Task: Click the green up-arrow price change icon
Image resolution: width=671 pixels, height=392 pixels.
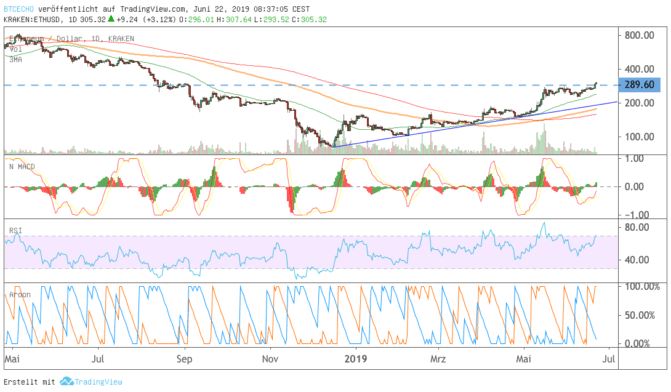Action: pos(111,19)
